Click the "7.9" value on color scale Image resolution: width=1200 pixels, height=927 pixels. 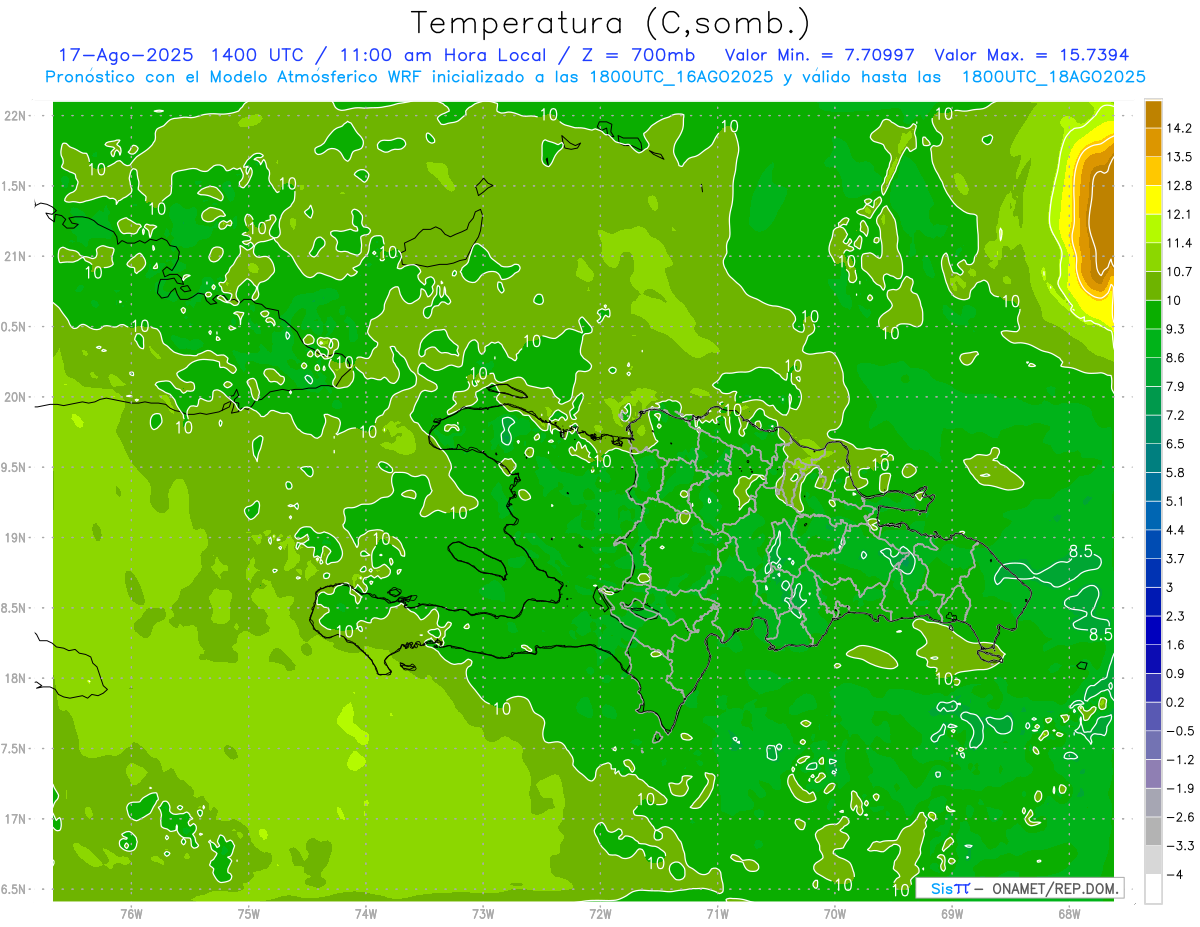(1175, 386)
